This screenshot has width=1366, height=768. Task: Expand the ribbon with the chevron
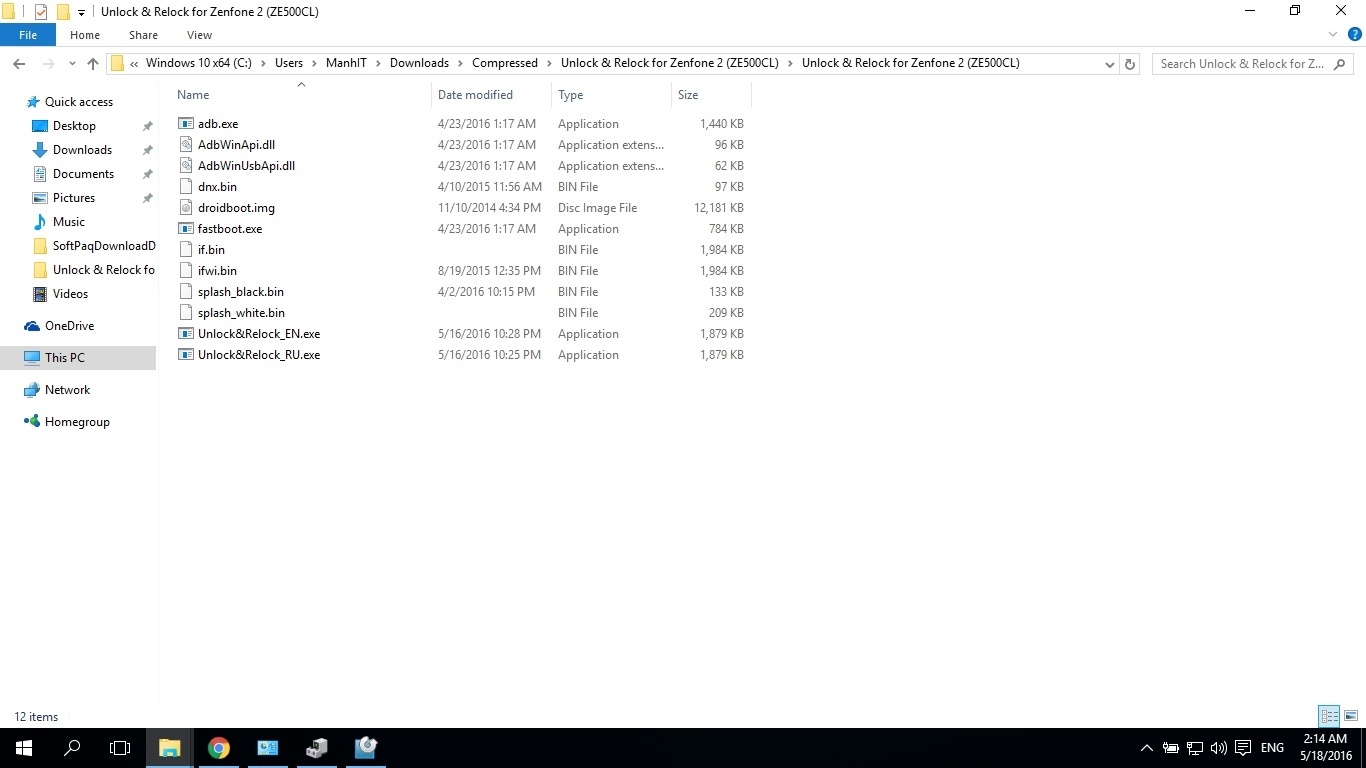pos(1332,35)
